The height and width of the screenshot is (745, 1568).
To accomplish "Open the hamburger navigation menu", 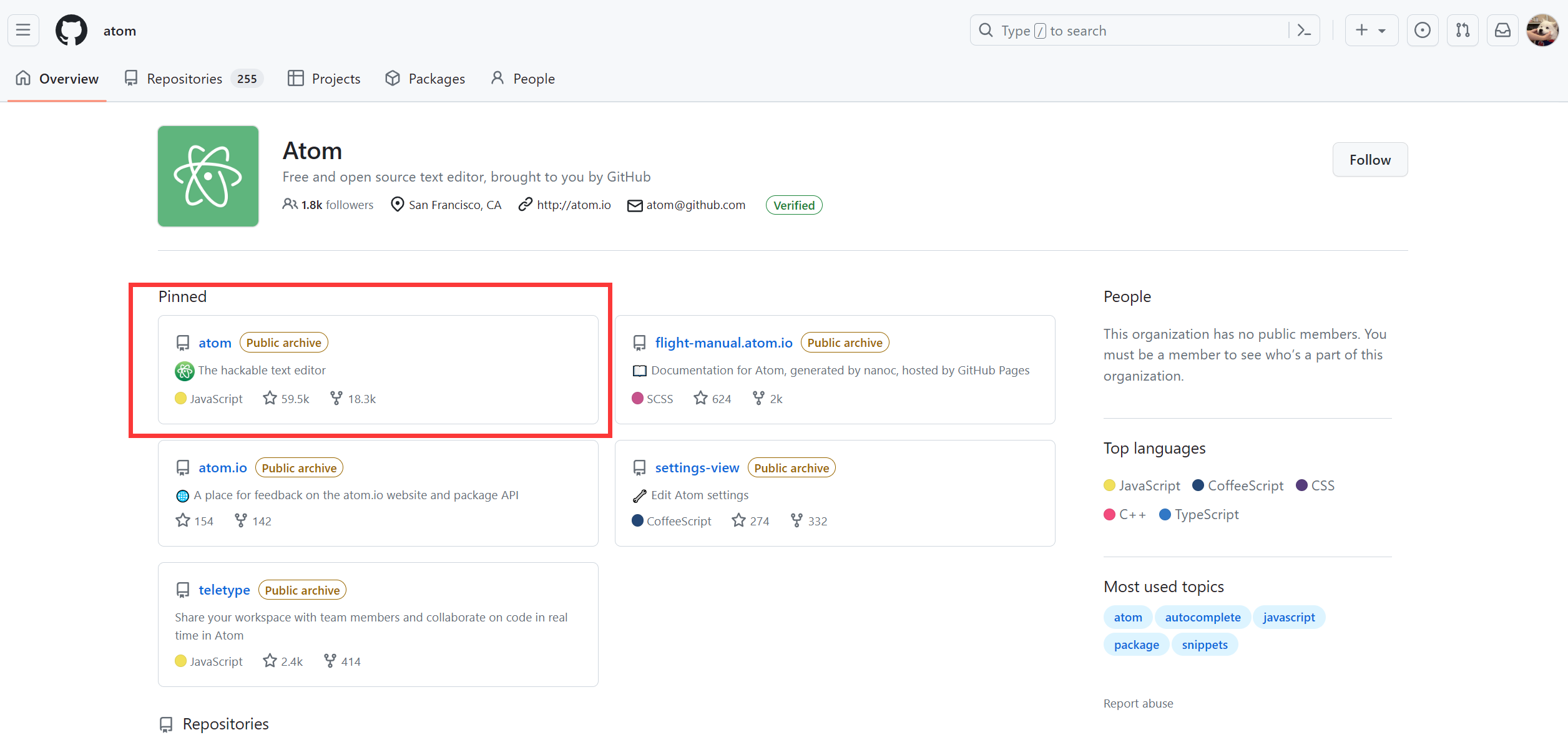I will click(23, 30).
